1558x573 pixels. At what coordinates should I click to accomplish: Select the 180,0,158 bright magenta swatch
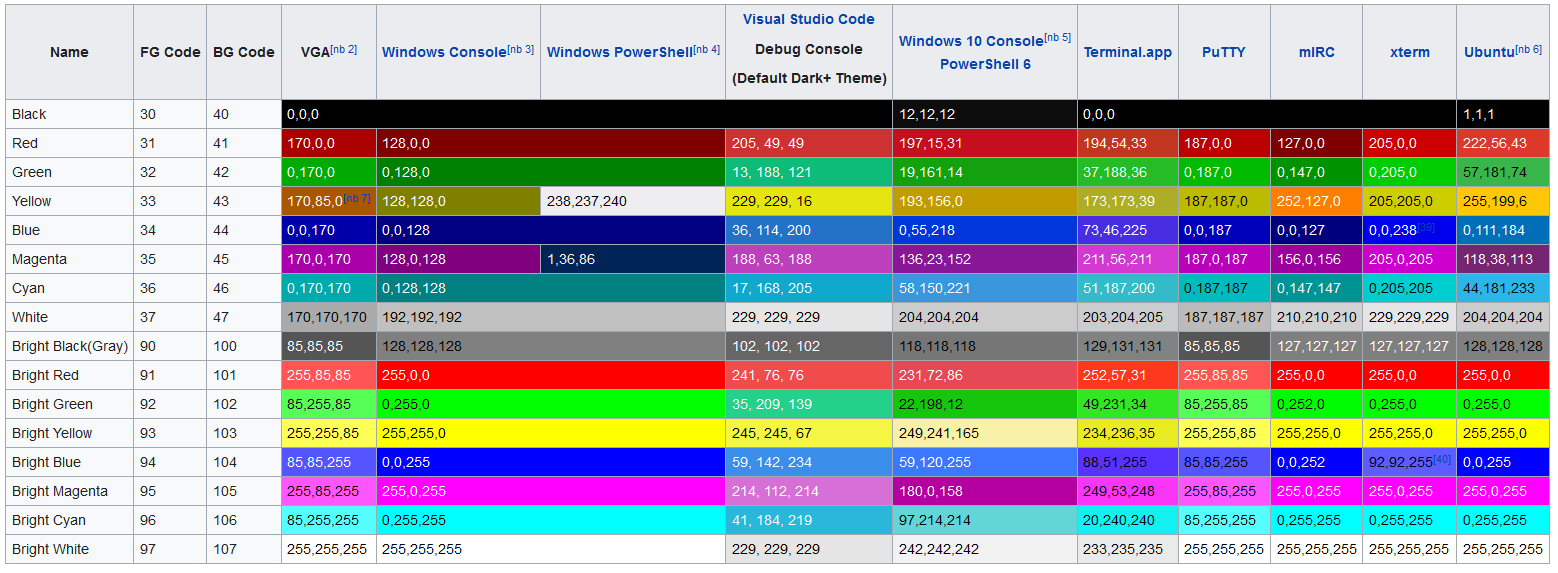985,491
